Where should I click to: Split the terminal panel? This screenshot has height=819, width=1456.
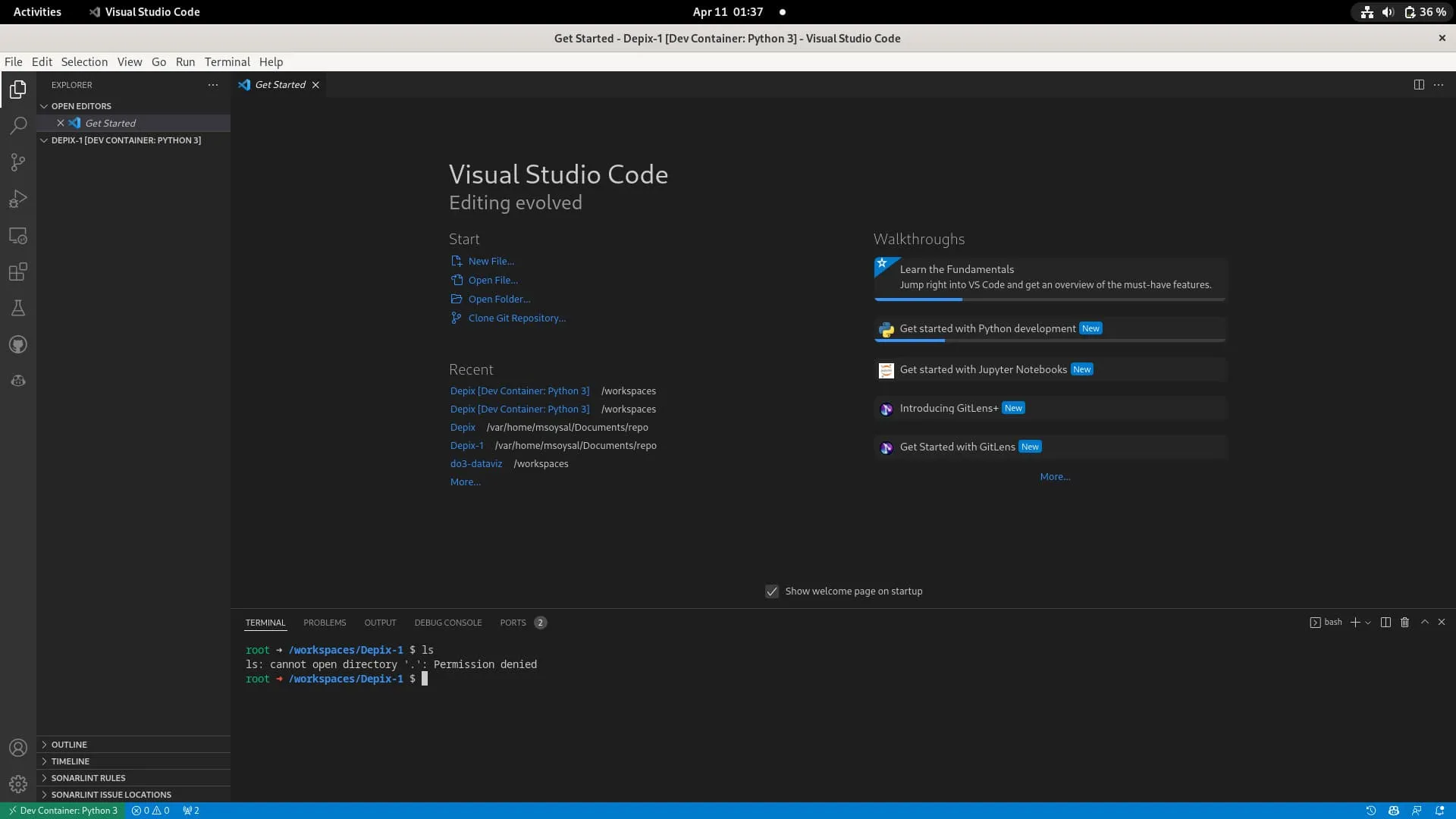coord(1385,623)
